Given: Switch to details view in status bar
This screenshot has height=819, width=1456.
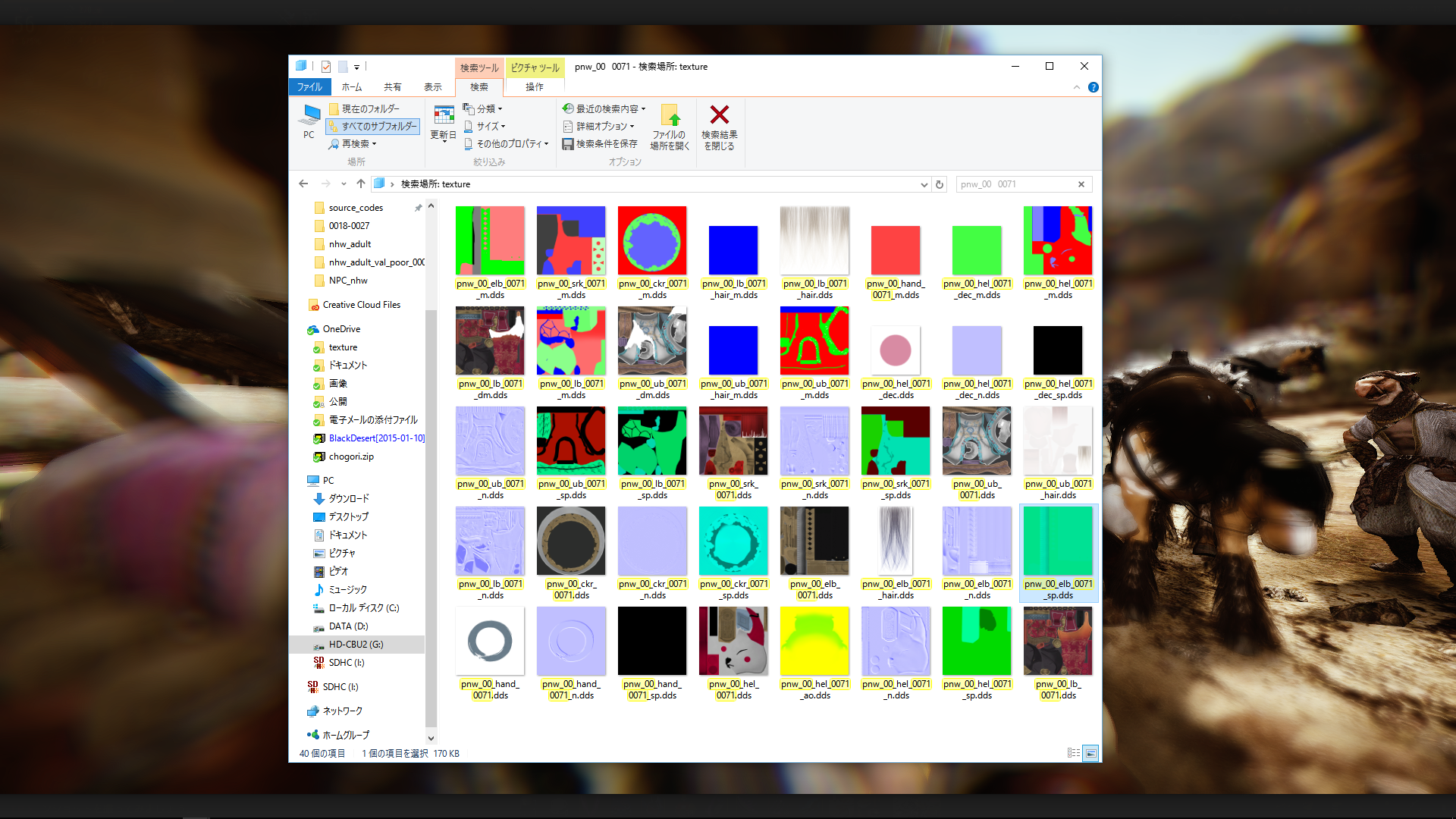Looking at the screenshot, I should (1073, 753).
